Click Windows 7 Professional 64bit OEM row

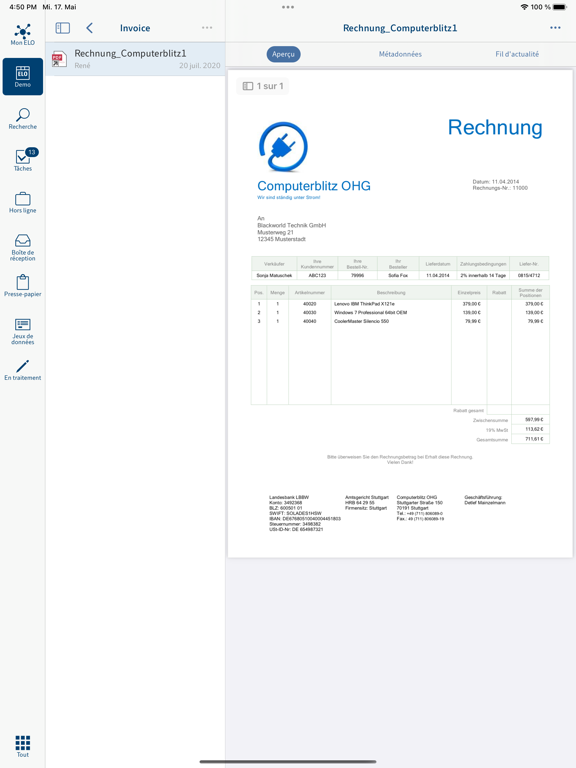400,312
